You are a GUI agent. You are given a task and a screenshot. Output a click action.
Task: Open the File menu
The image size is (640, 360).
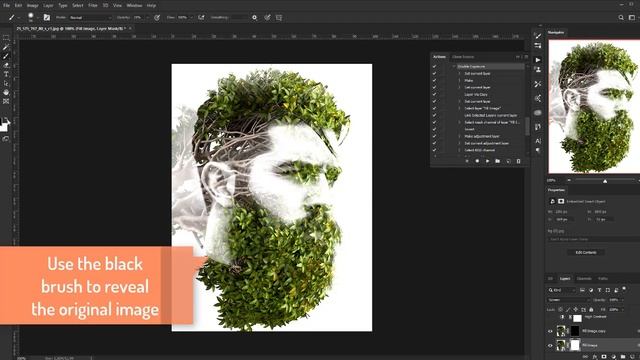pos(7,6)
